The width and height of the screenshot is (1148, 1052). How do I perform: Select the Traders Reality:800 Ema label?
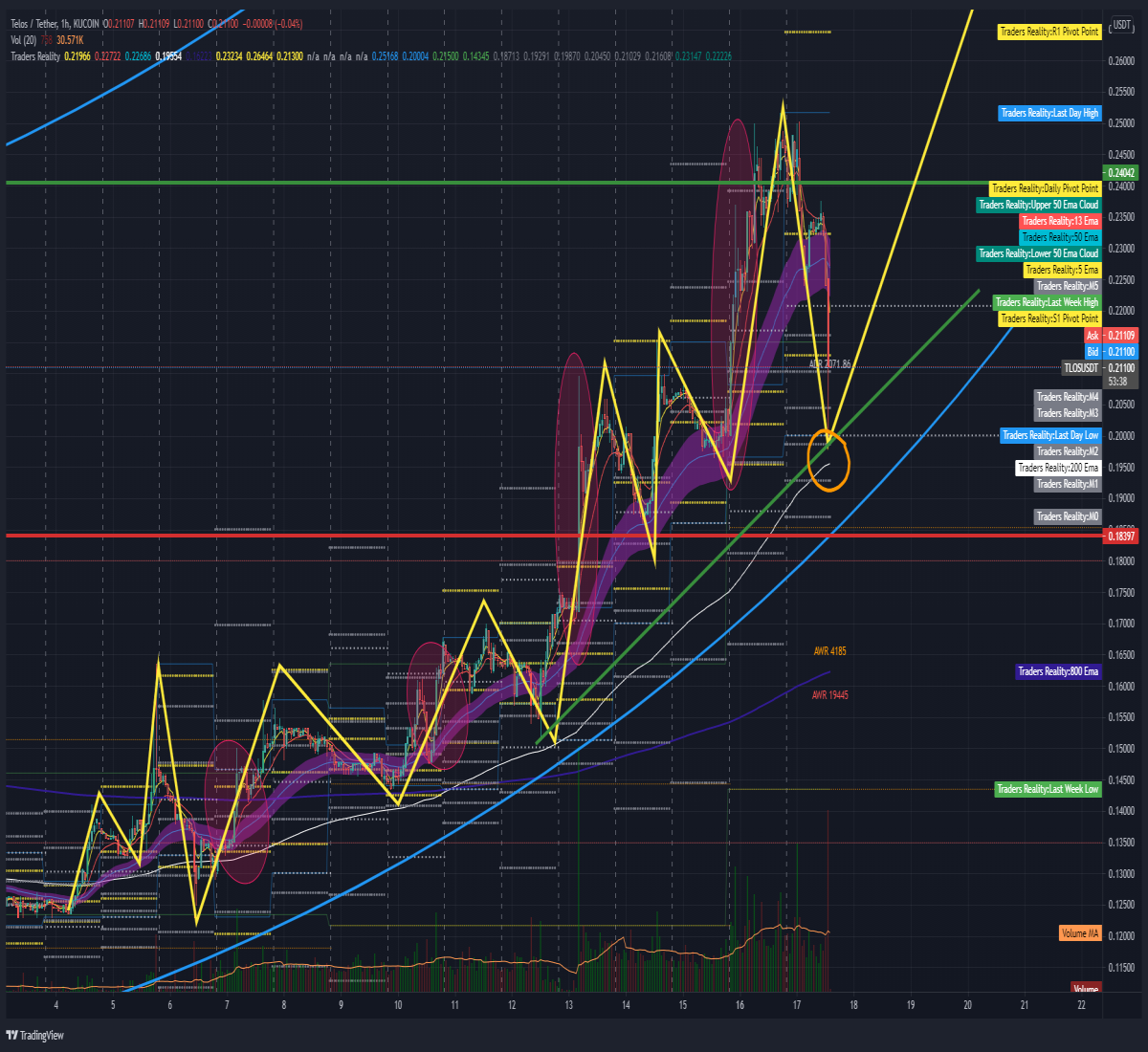(1058, 672)
